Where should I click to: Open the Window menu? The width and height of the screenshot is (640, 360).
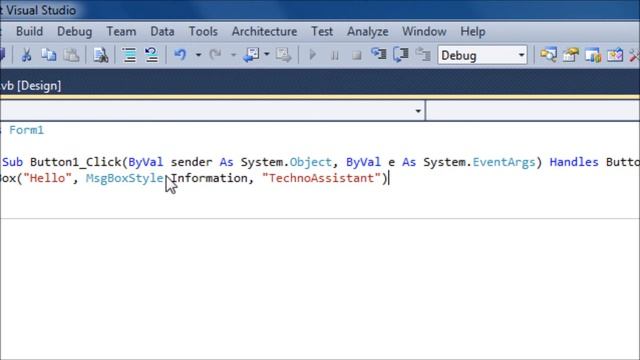[x=424, y=31]
